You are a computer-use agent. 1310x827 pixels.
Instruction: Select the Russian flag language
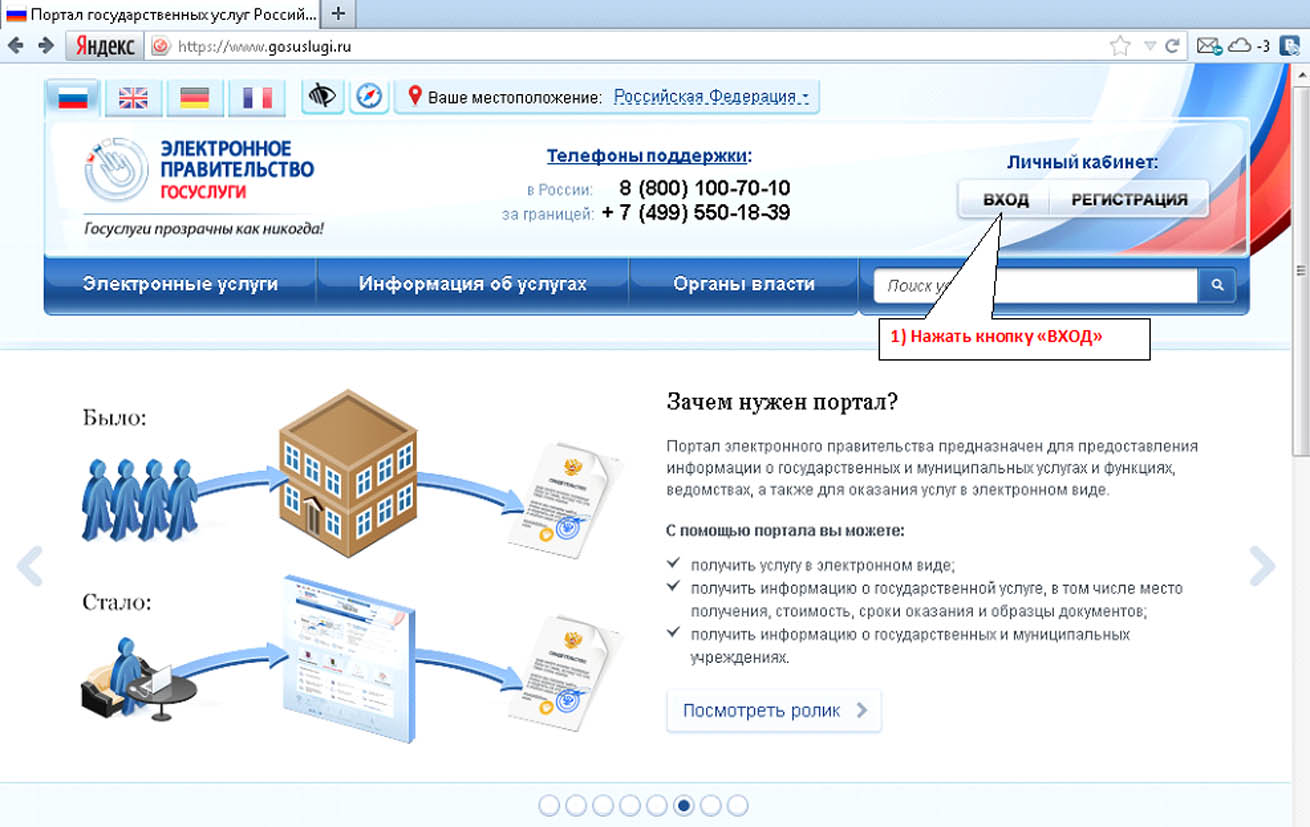point(73,97)
